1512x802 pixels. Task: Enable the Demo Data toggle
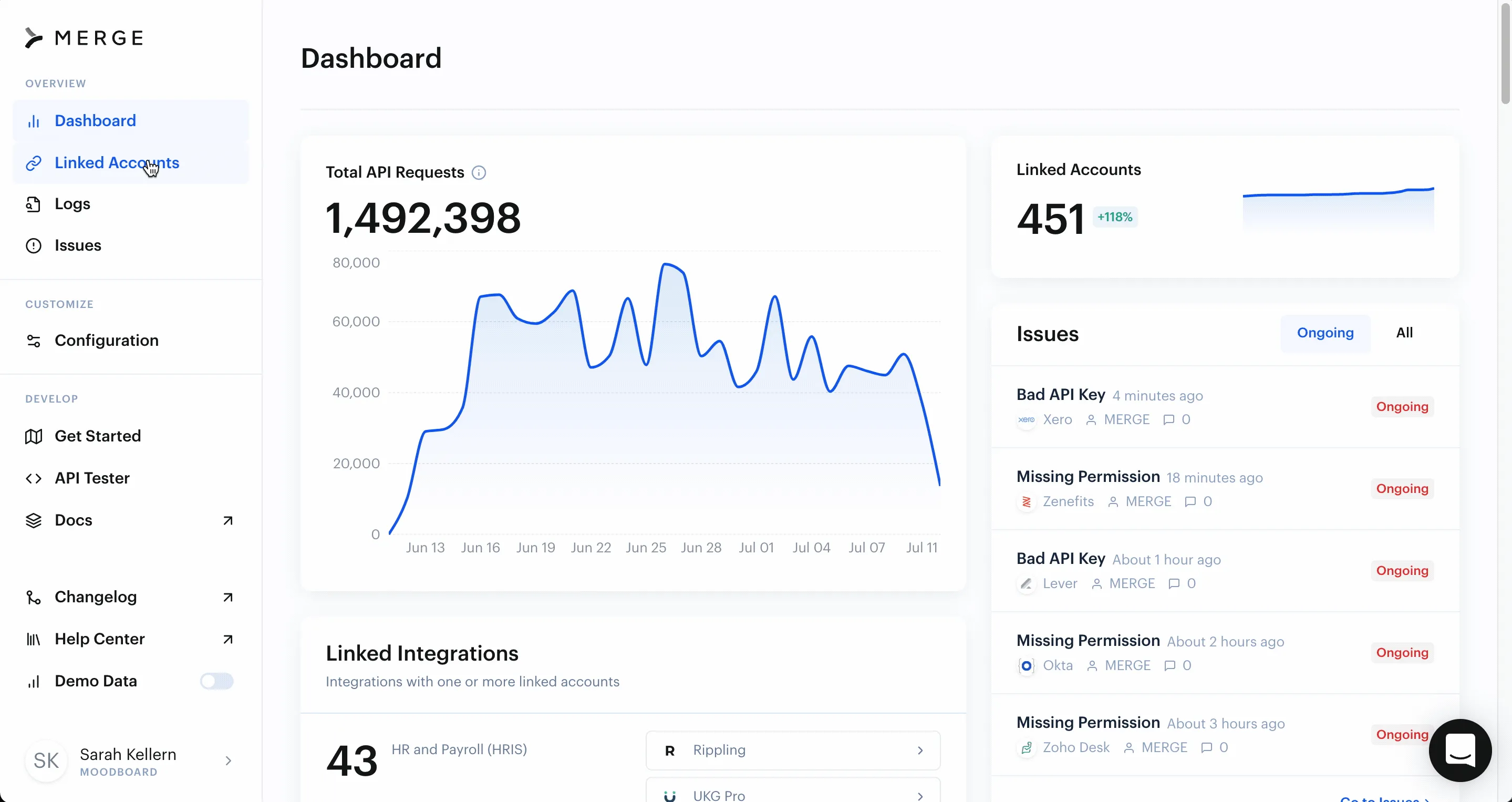[216, 681]
